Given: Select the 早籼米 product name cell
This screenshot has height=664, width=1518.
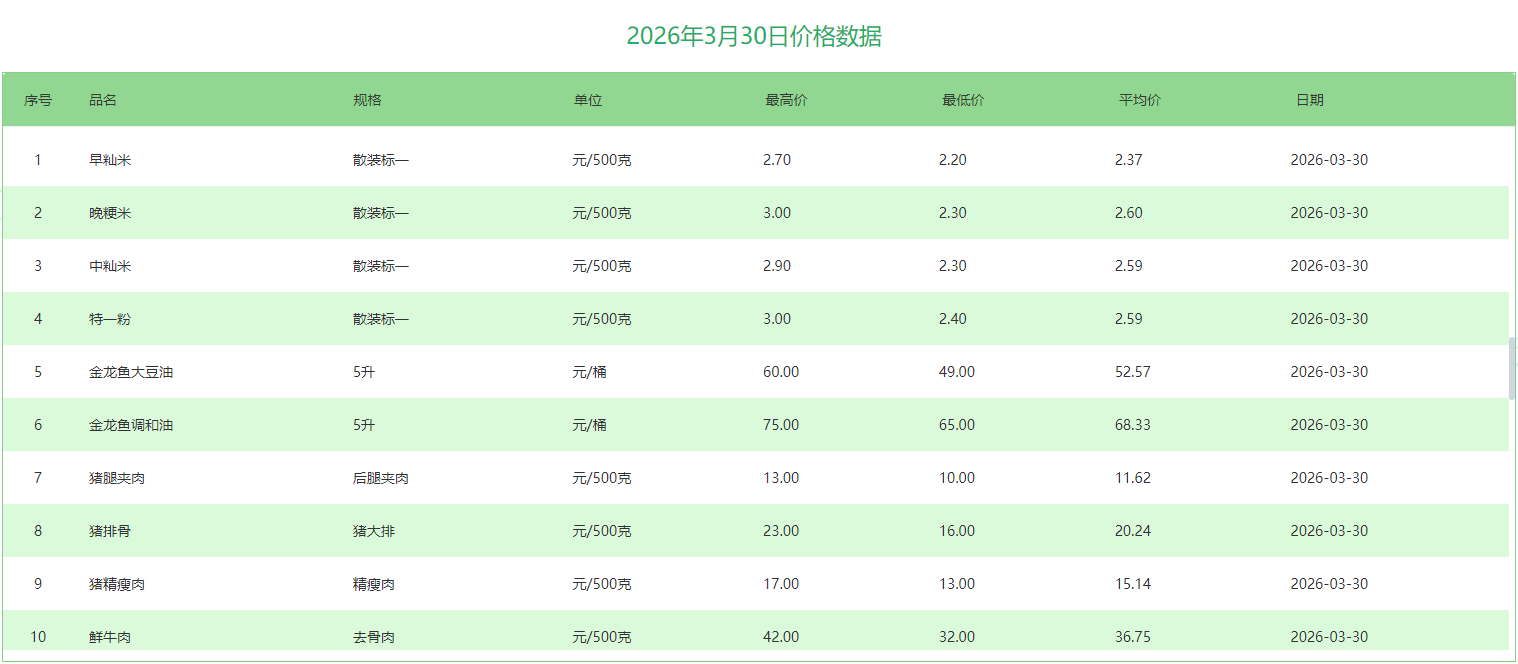Looking at the screenshot, I should point(110,160).
